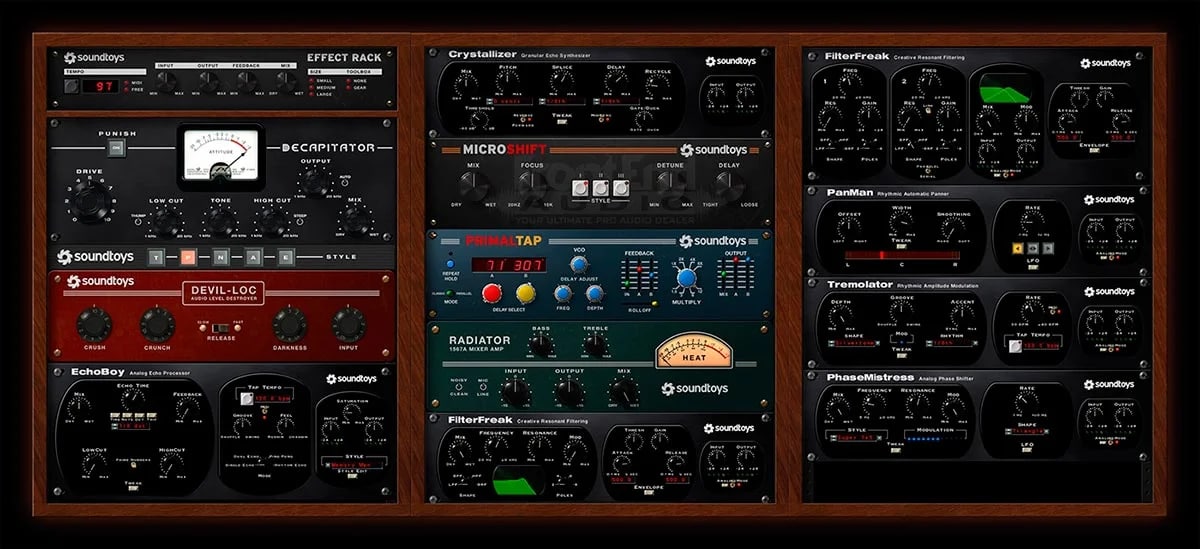Click the Decapitator Output knob

tap(315, 181)
